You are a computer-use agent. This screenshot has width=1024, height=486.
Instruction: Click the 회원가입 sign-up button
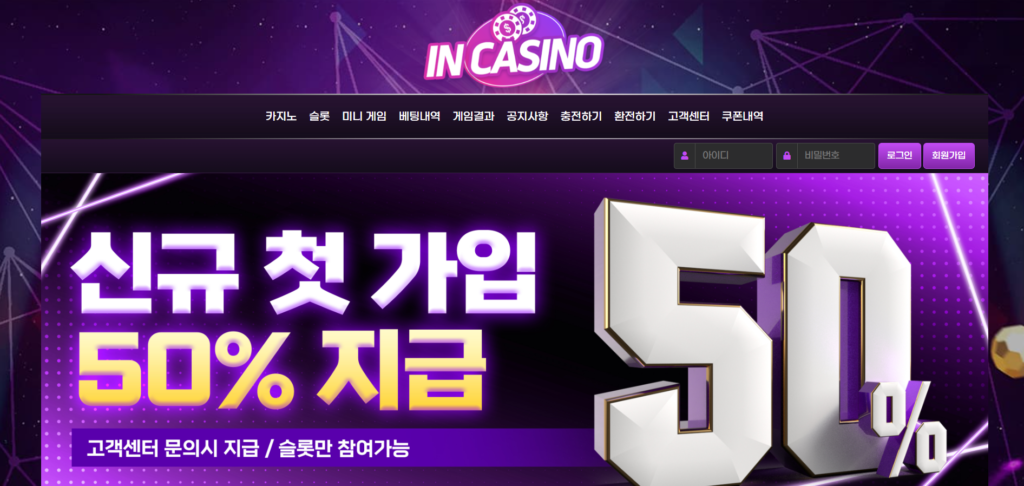click(x=949, y=156)
